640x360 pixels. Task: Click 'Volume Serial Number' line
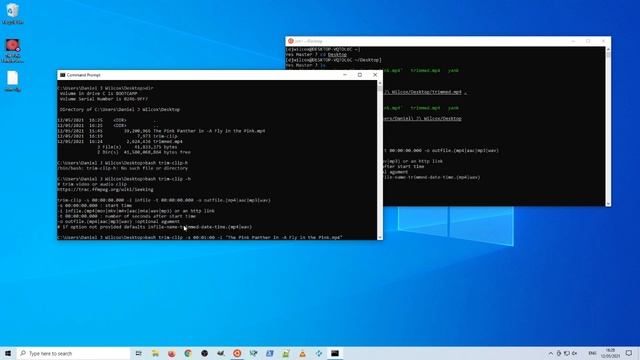[104, 99]
